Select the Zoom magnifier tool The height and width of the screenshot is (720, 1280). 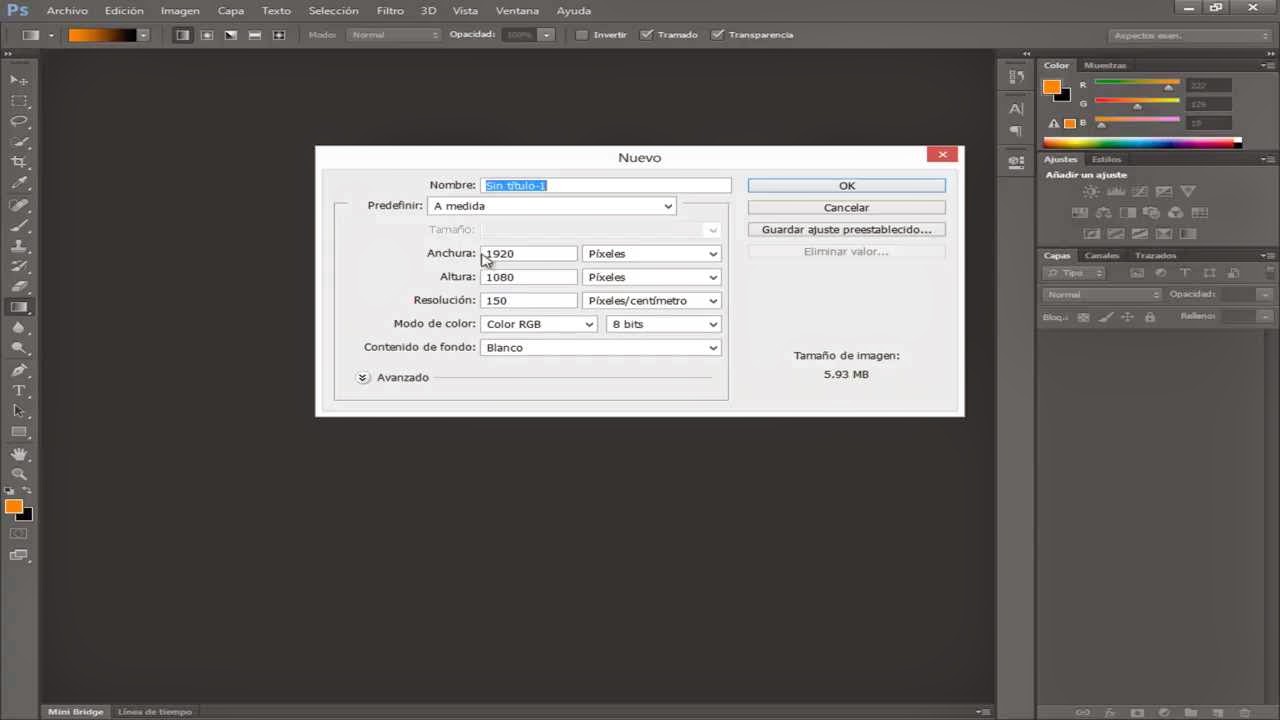pyautogui.click(x=19, y=474)
